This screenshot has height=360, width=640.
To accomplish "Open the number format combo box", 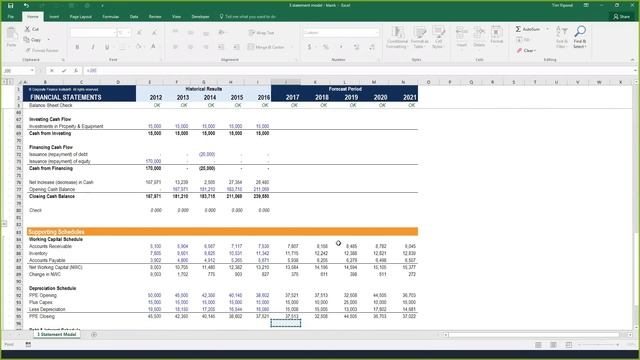I will pos(341,32).
